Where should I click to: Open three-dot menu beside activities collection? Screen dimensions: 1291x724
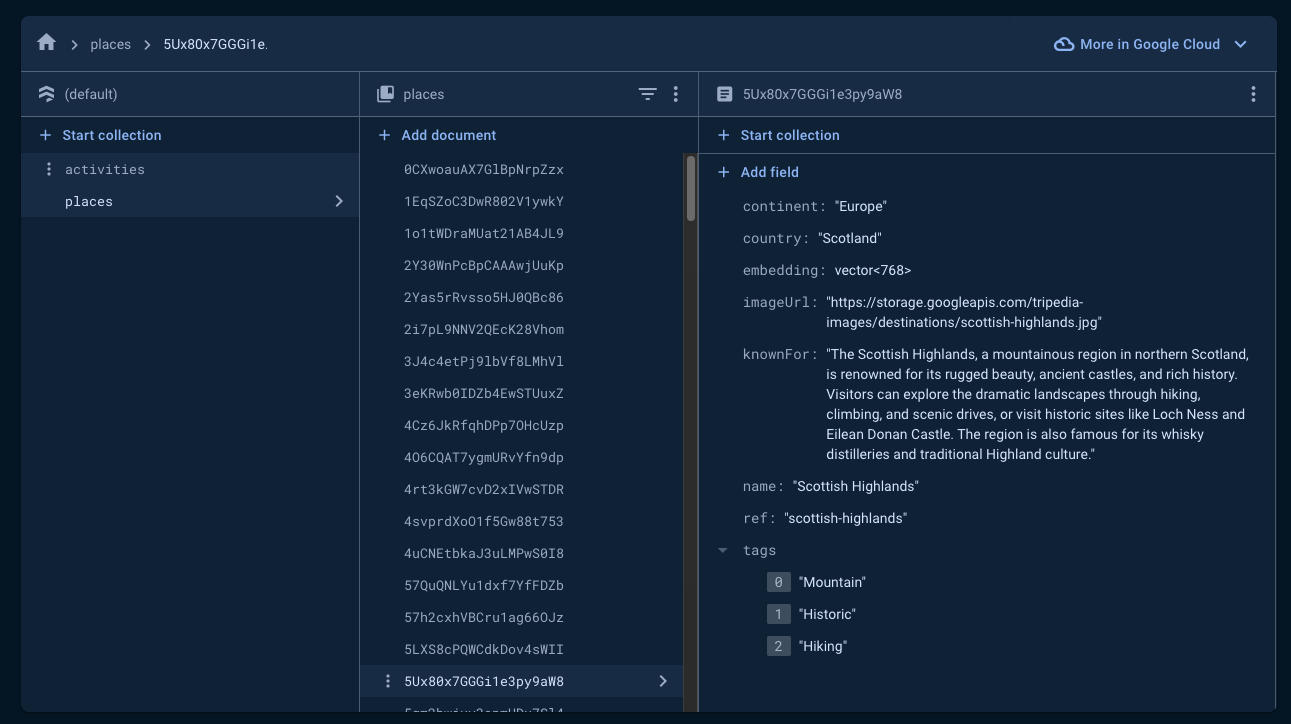[48, 169]
